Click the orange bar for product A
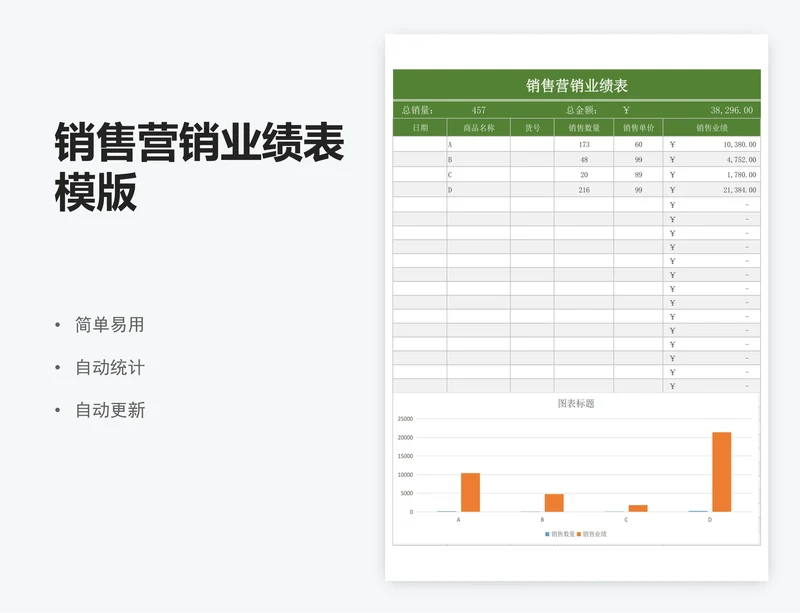Image resolution: width=800 pixels, height=613 pixels. [x=470, y=493]
